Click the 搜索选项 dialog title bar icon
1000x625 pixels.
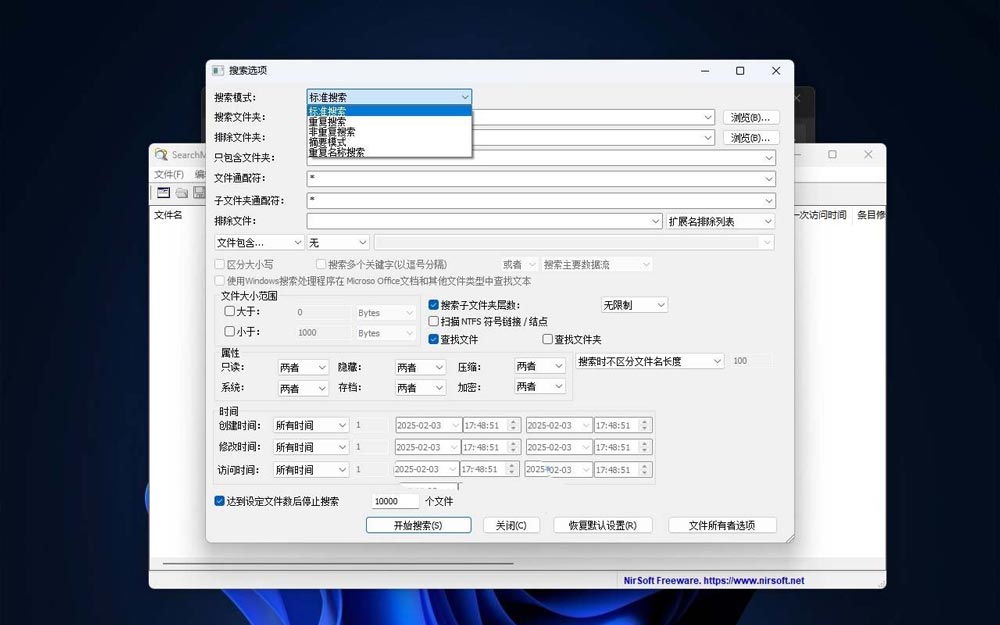click(218, 70)
